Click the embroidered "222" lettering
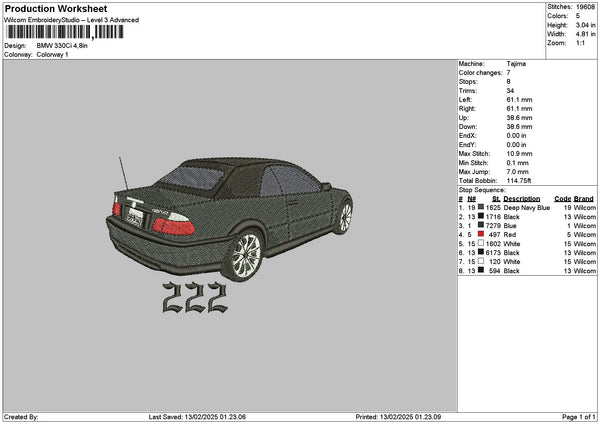Image resolution: width=600 pixels, height=424 pixels. [194, 296]
